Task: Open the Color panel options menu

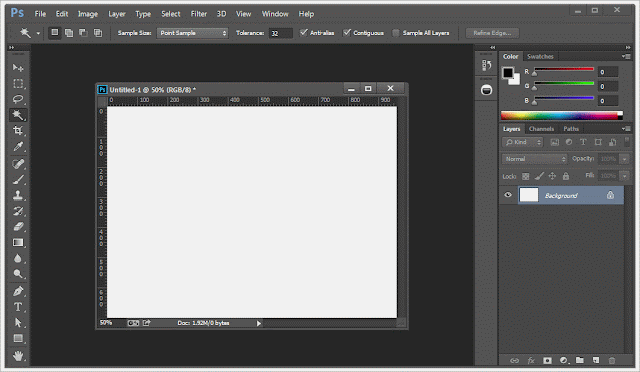Action: [626, 56]
